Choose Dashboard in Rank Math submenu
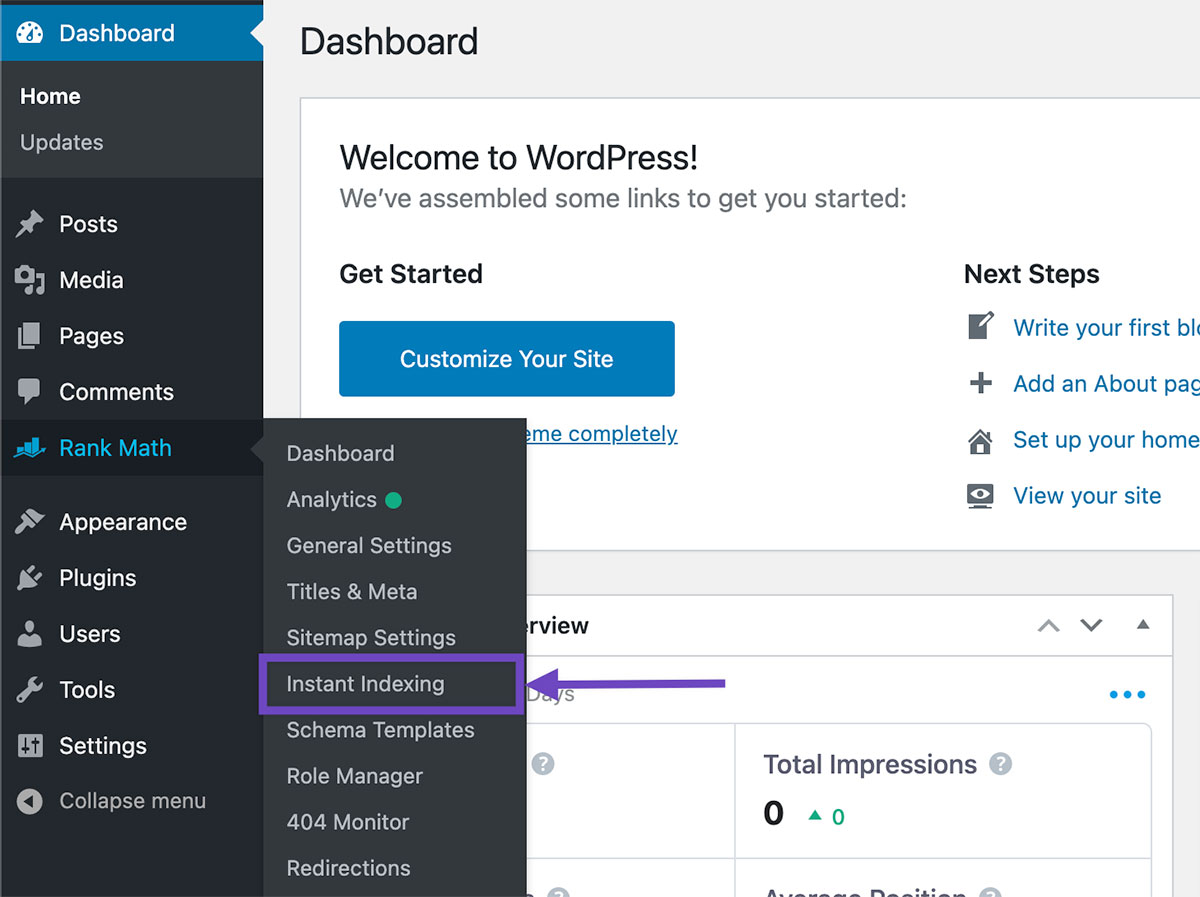The height and width of the screenshot is (897, 1200). point(340,453)
